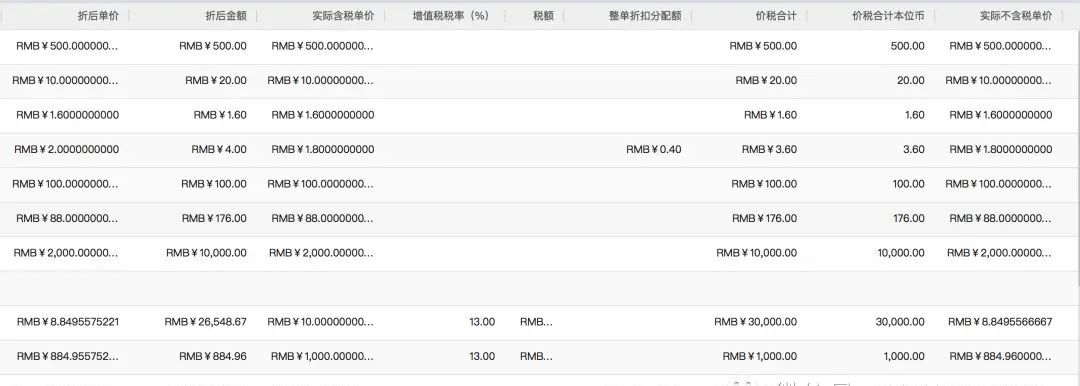Image resolution: width=1080 pixels, height=386 pixels.
Task: Click the 100.00 cell under 价税合计本位币
Action: point(908,184)
